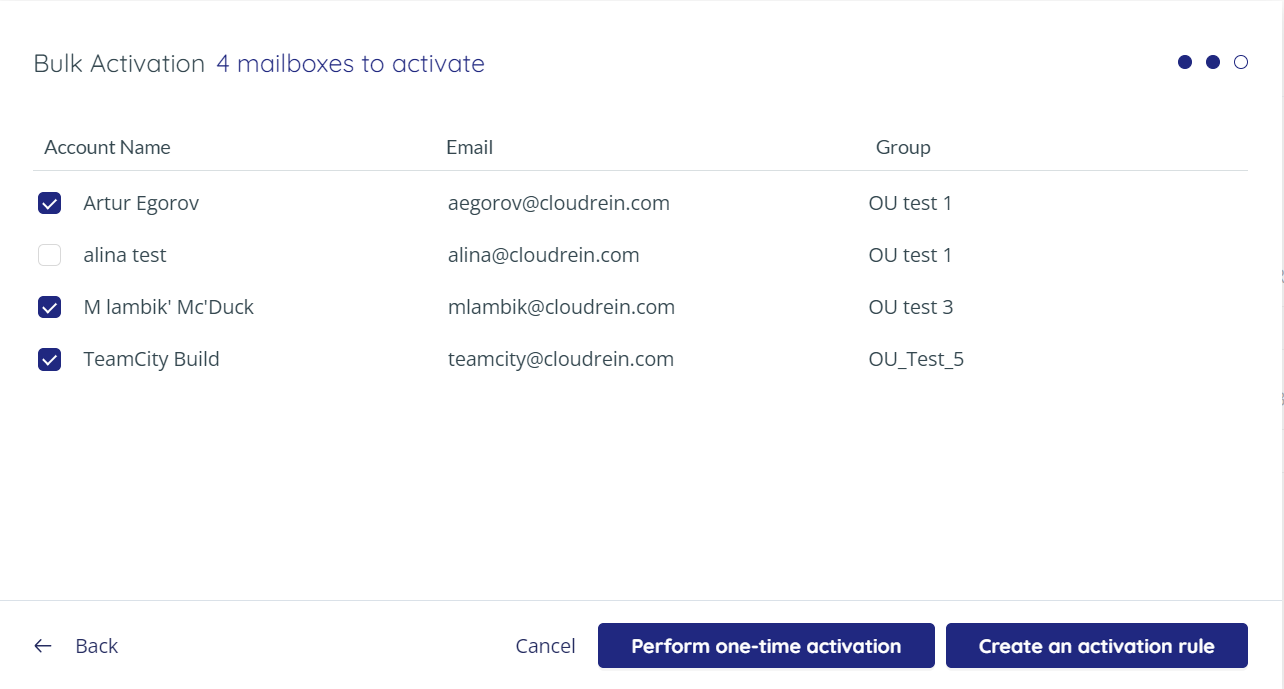Click the name alina test
The image size is (1284, 689).
click(125, 255)
